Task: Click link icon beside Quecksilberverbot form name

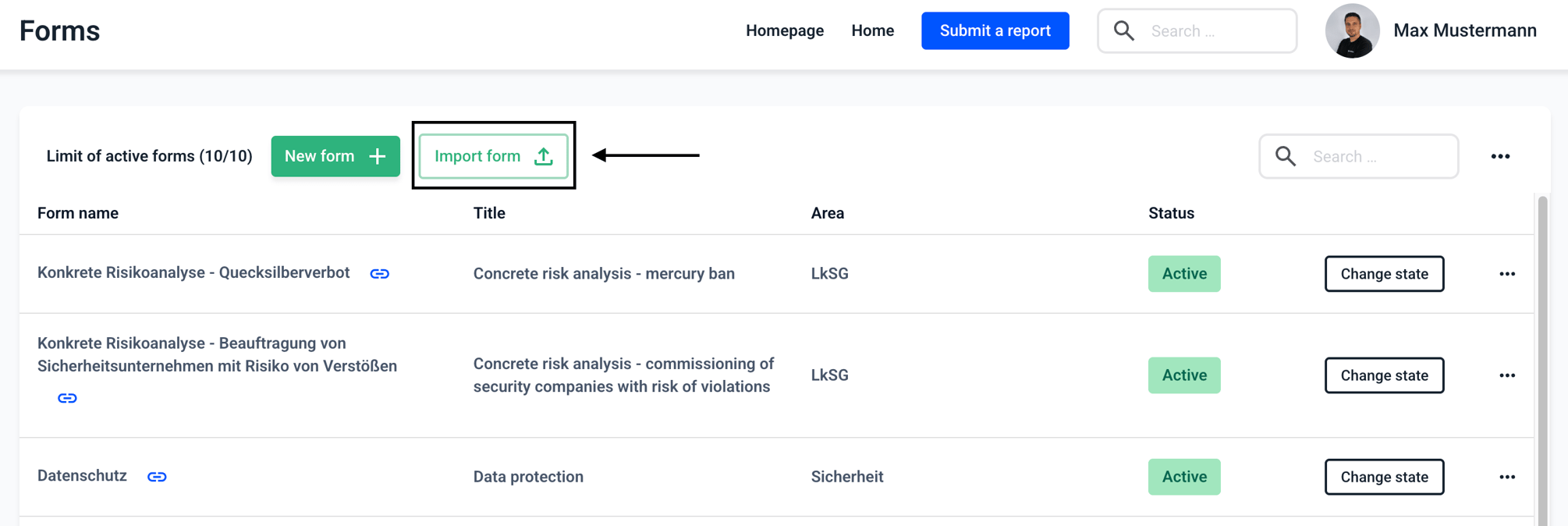Action: [x=380, y=274]
